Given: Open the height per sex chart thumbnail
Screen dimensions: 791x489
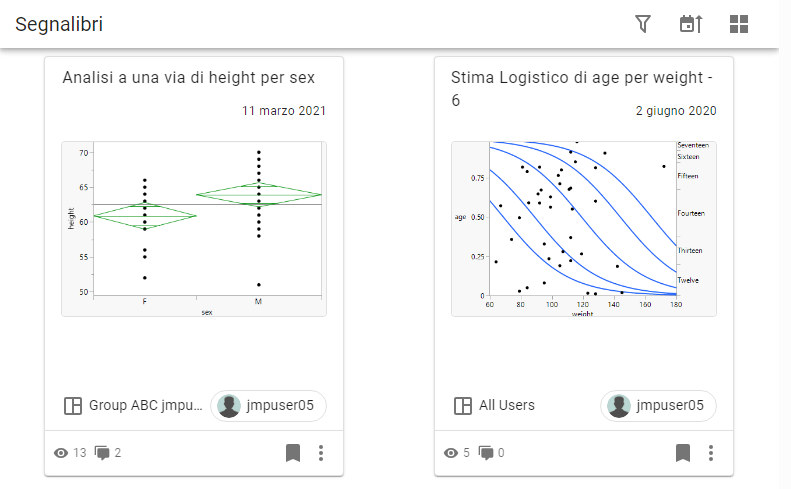Looking at the screenshot, I should click(x=194, y=229).
